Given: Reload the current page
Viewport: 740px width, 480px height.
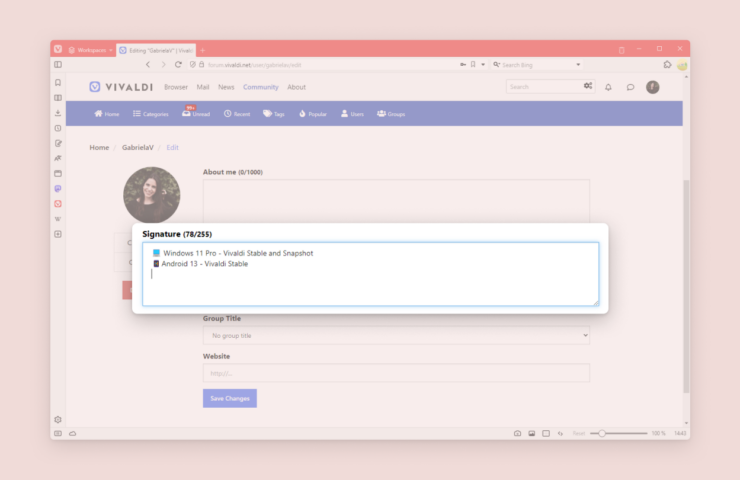Looking at the screenshot, I should [178, 65].
